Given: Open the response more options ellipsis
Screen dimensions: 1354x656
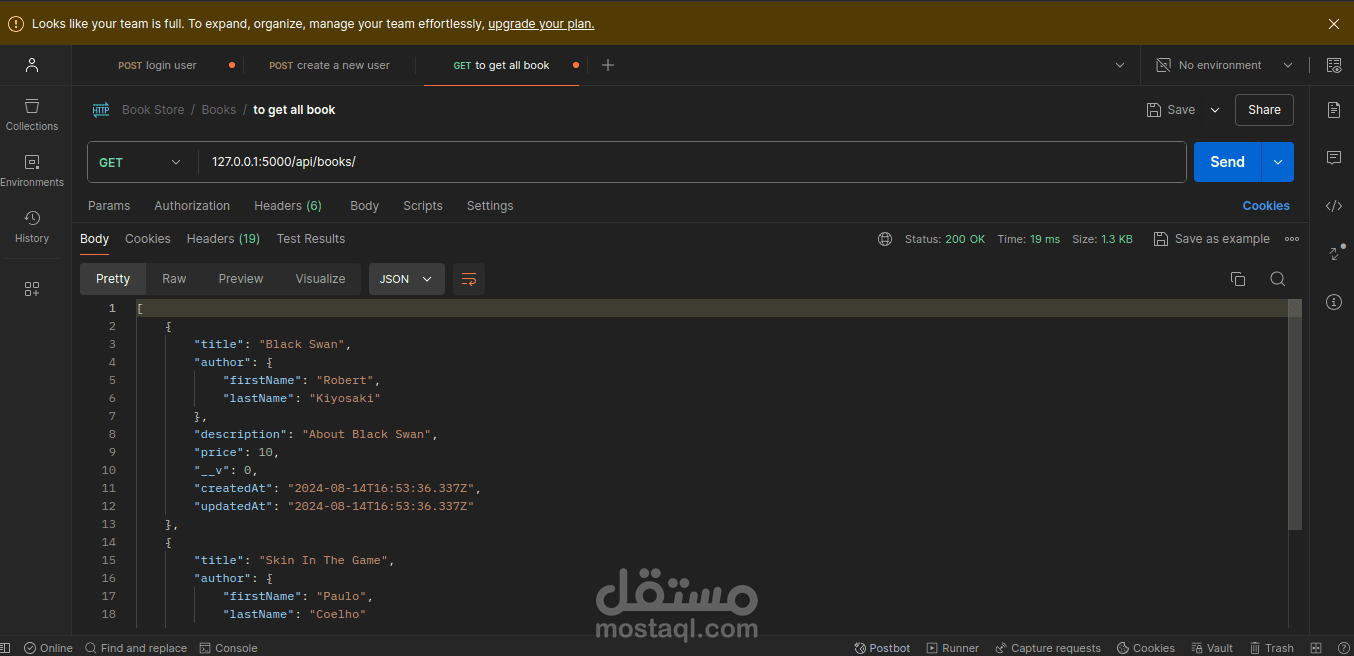Looking at the screenshot, I should pyautogui.click(x=1292, y=239).
